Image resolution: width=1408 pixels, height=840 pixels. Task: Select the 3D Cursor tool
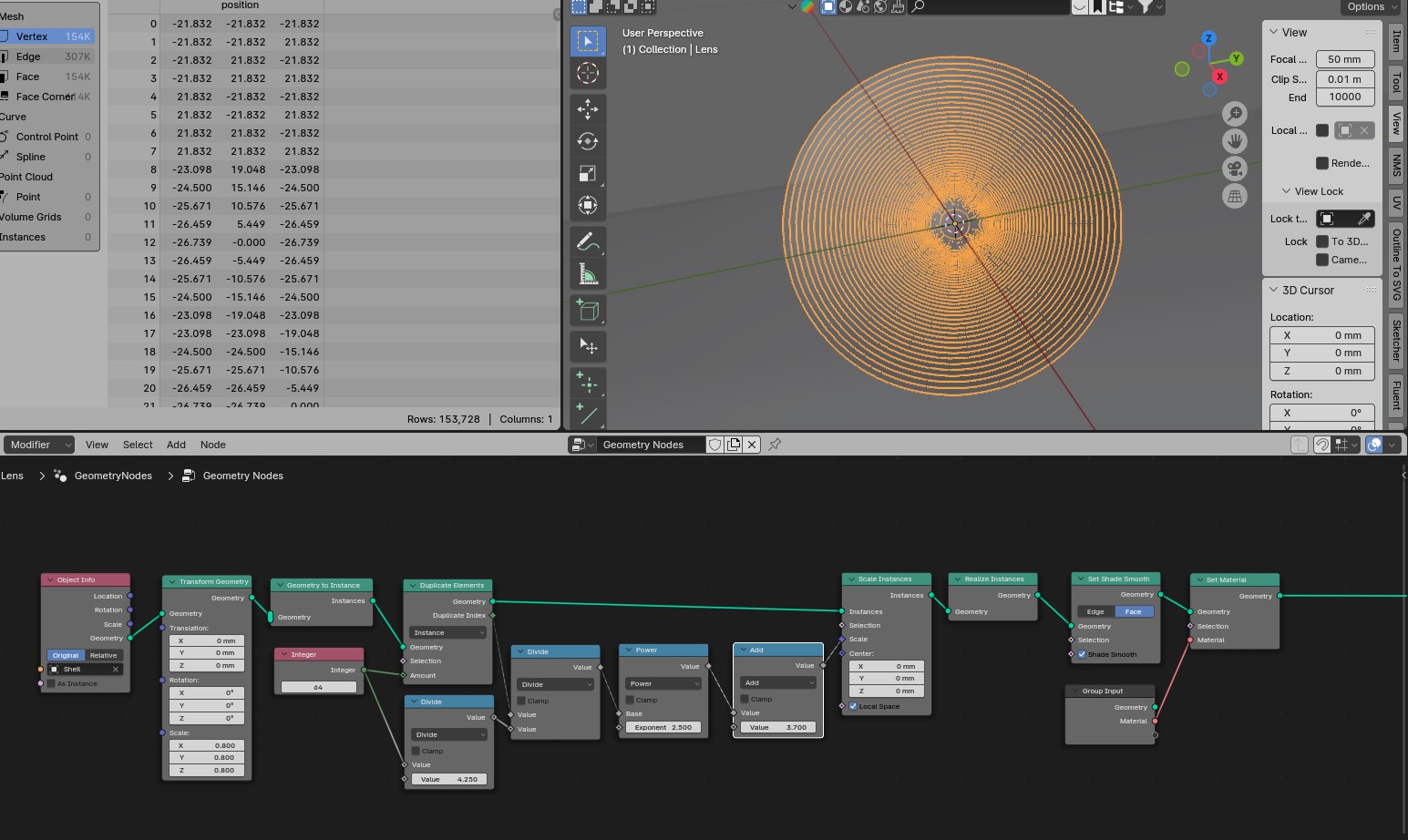tap(588, 73)
